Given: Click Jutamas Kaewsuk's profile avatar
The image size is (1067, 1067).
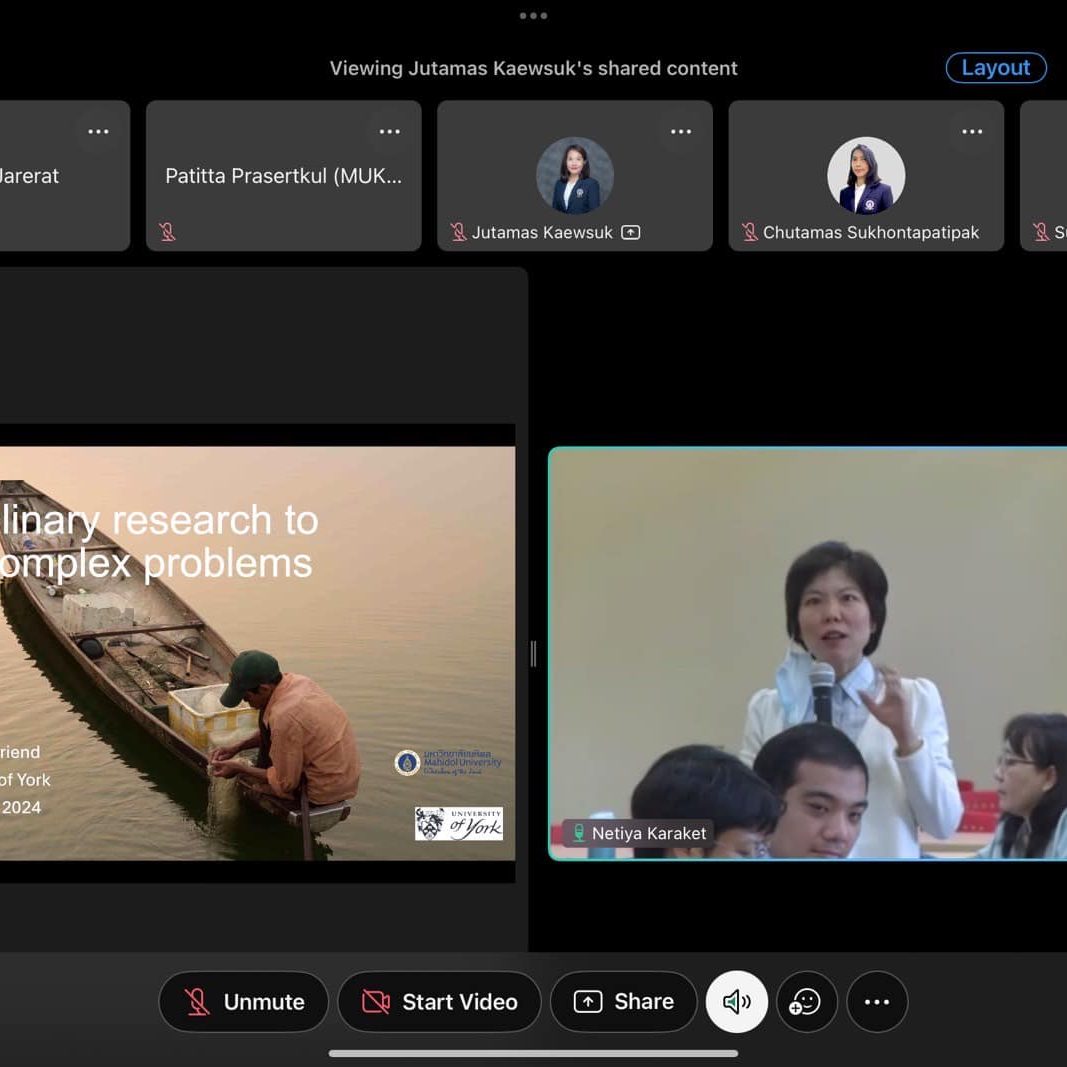Looking at the screenshot, I should [x=575, y=175].
